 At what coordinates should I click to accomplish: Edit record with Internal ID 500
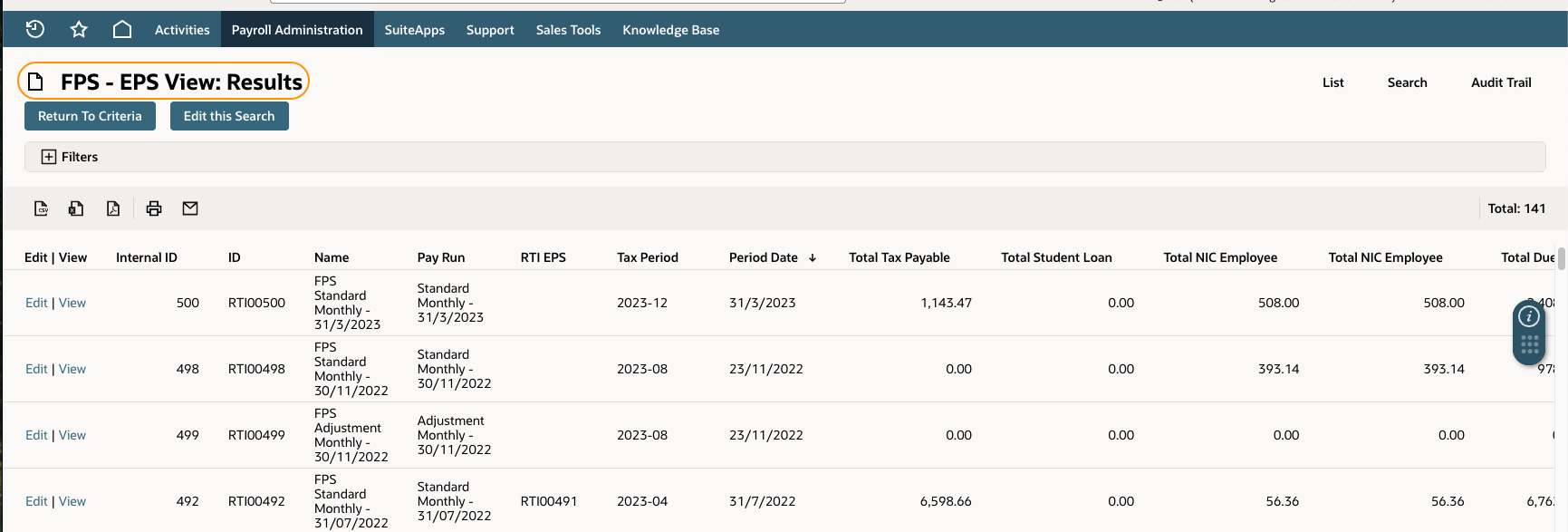36,303
